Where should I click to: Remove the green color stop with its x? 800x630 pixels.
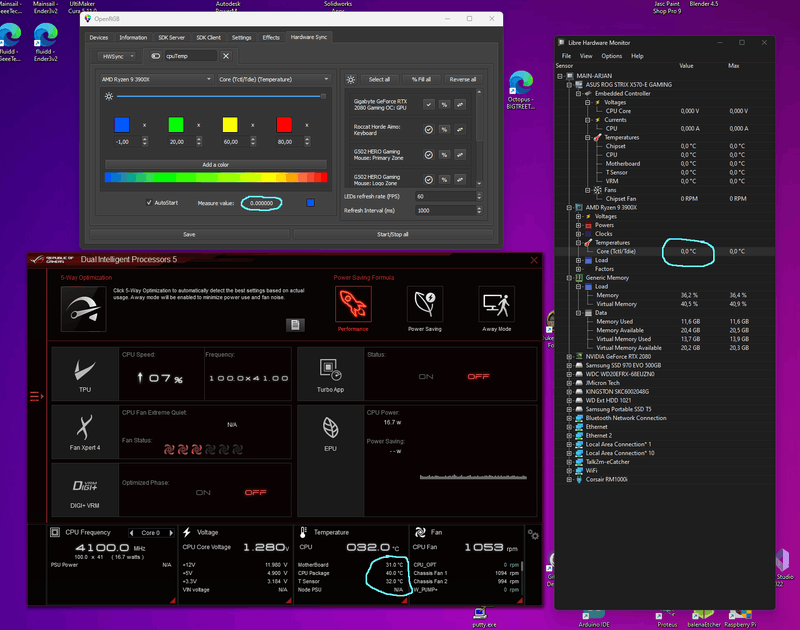click(x=198, y=125)
